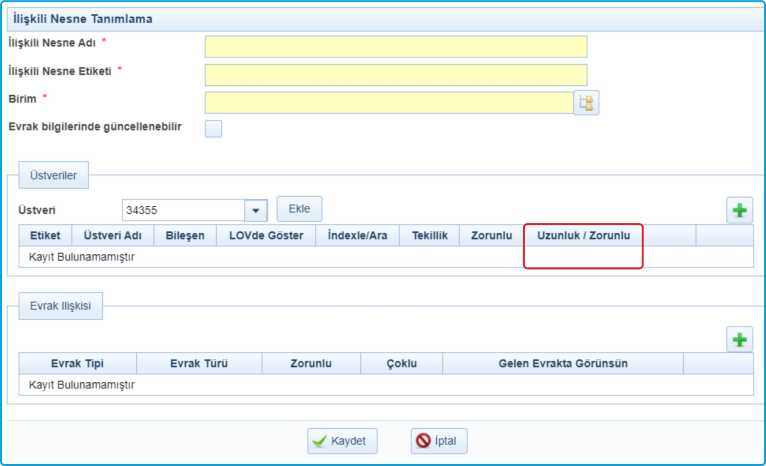Image resolution: width=766 pixels, height=466 pixels.
Task: Click the Evrak Tipi column header
Action: tap(77, 363)
